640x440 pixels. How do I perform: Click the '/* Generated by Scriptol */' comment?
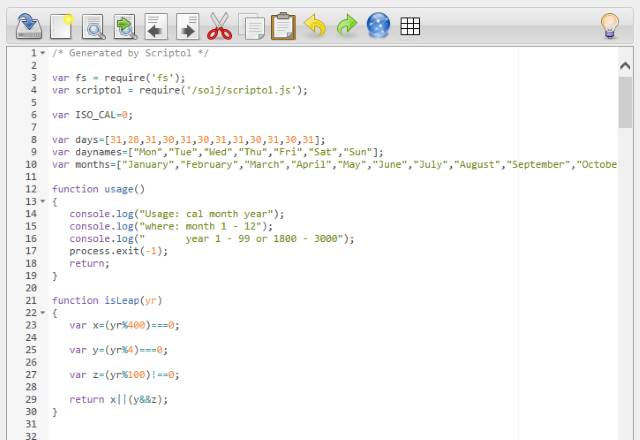point(130,53)
